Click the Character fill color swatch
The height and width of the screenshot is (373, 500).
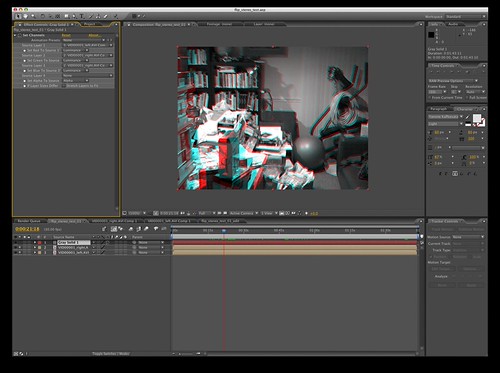[477, 118]
